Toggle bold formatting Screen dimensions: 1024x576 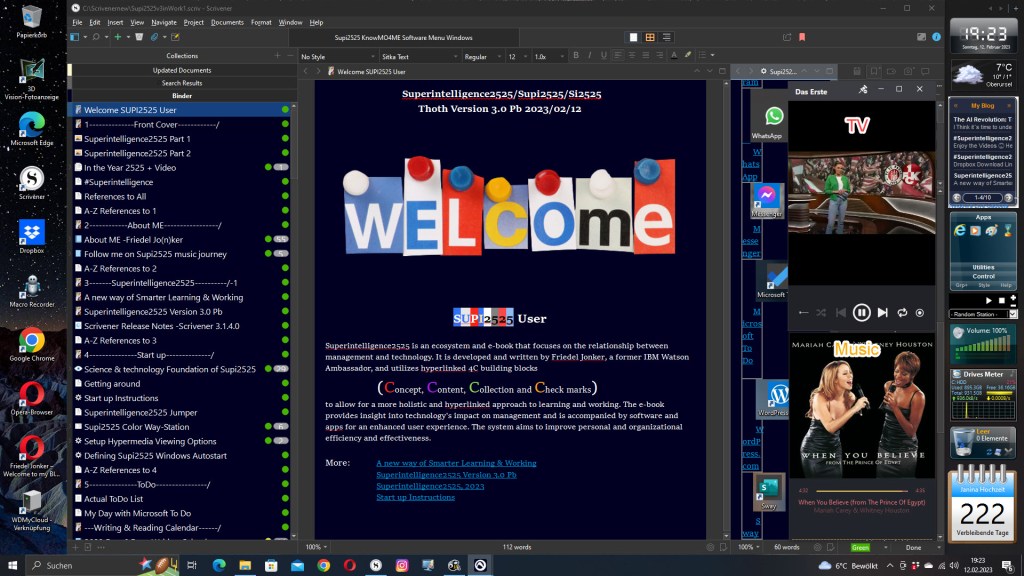[x=575, y=56]
